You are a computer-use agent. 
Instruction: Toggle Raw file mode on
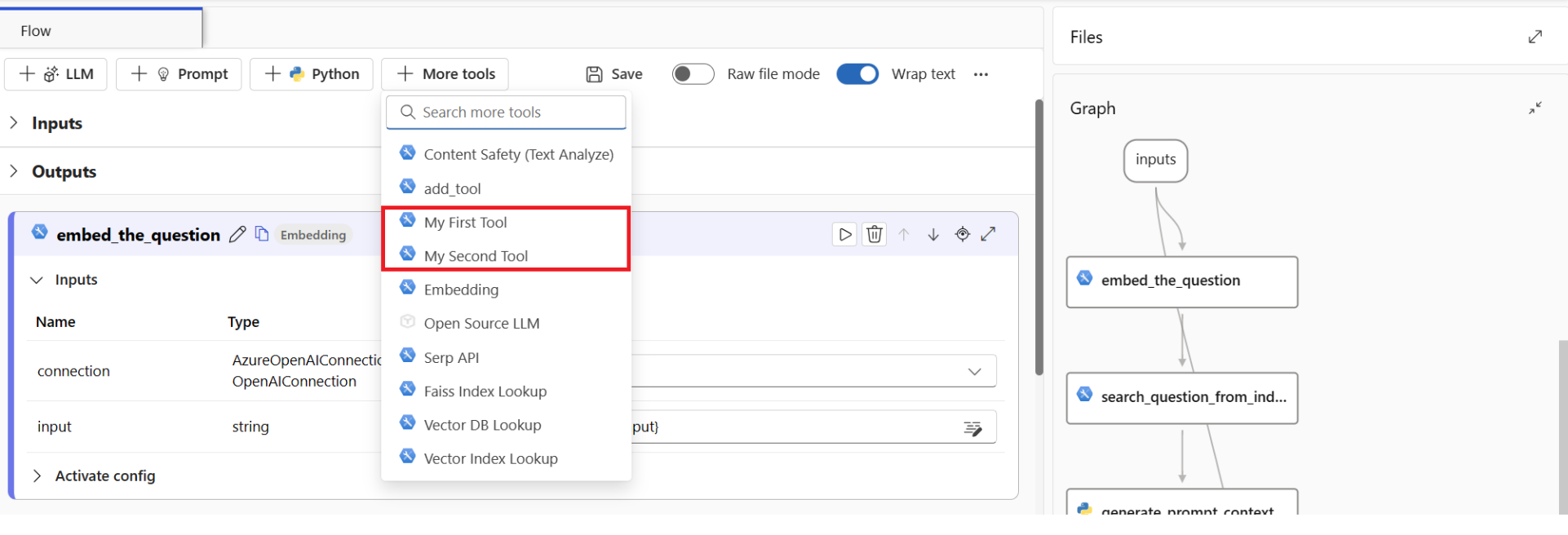[693, 74]
